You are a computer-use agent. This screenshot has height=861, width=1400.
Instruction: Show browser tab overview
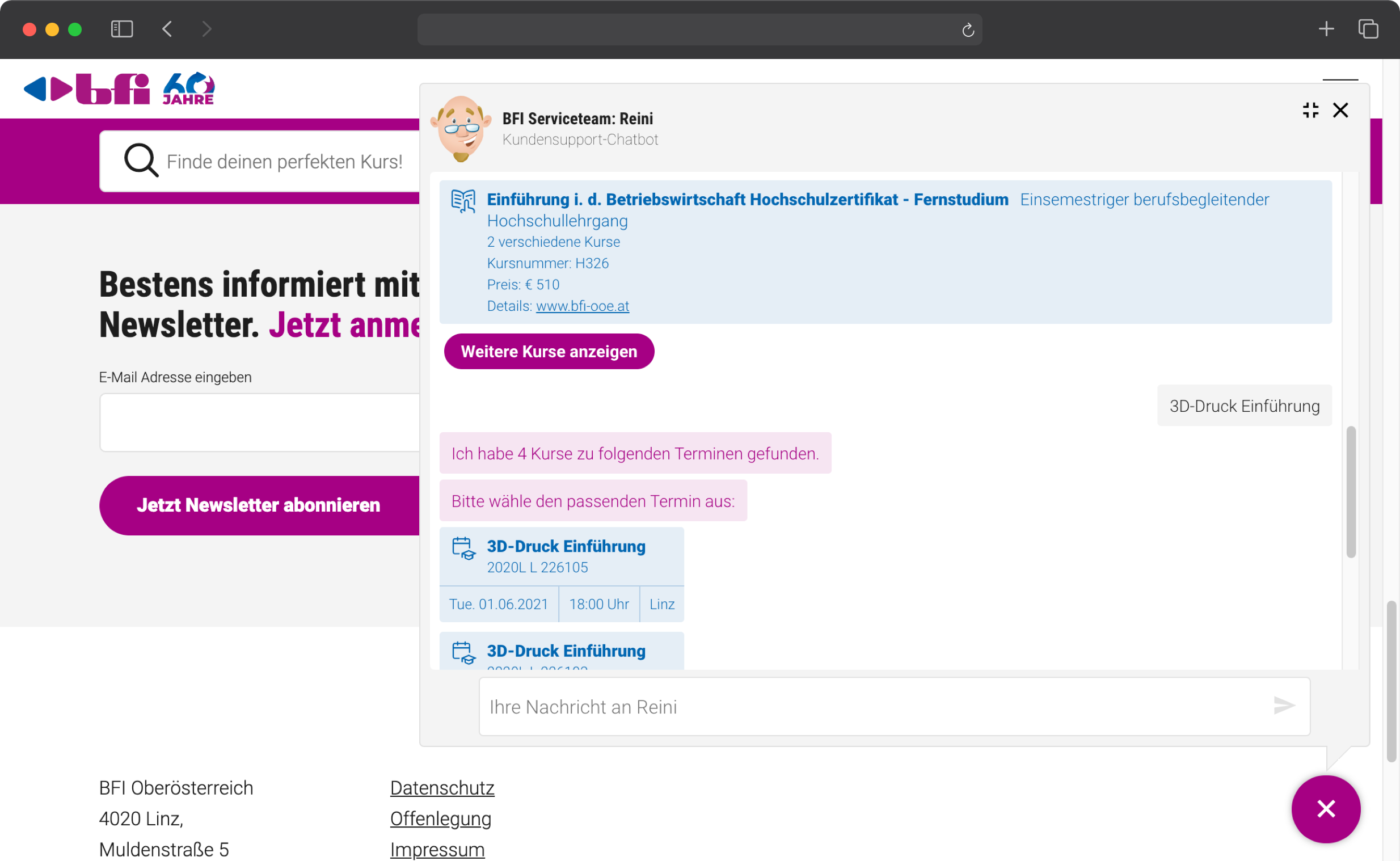[x=1368, y=29]
